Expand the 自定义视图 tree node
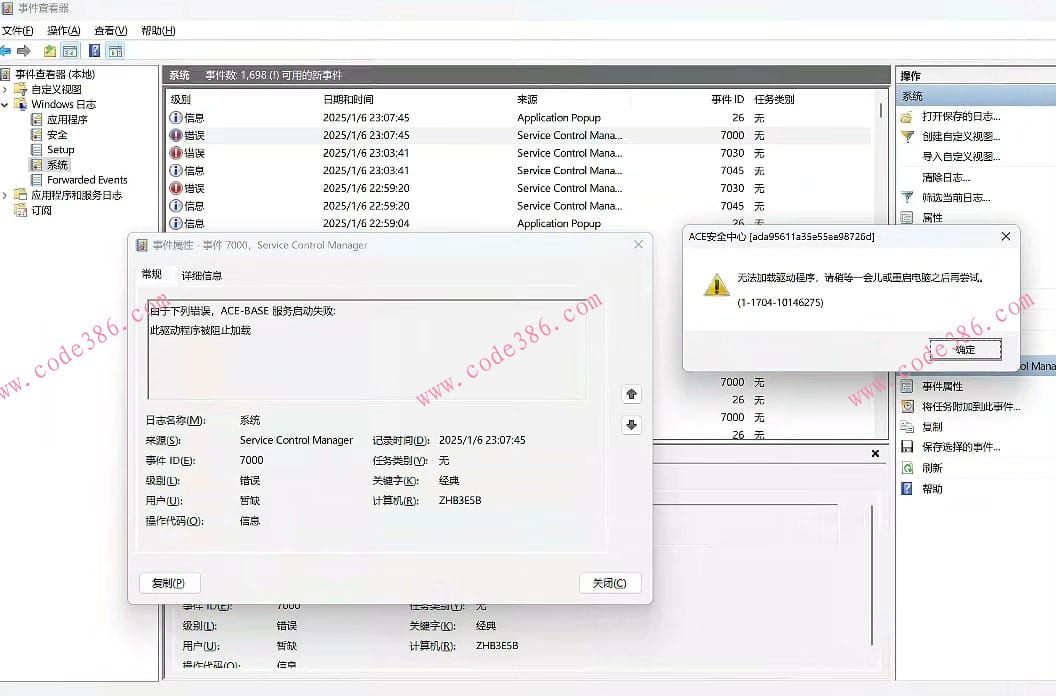Viewport: 1056px width, 696px height. point(6,89)
